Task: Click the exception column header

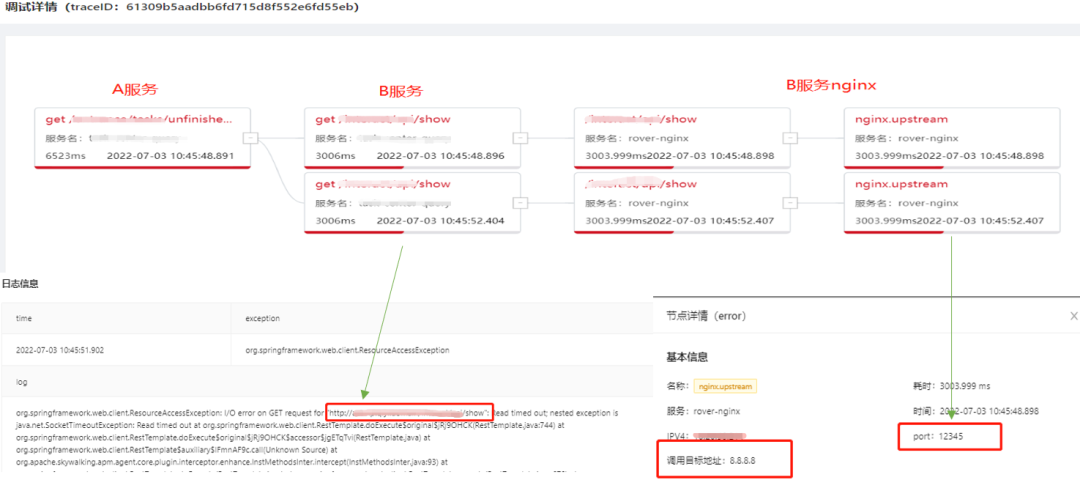Action: point(262,319)
